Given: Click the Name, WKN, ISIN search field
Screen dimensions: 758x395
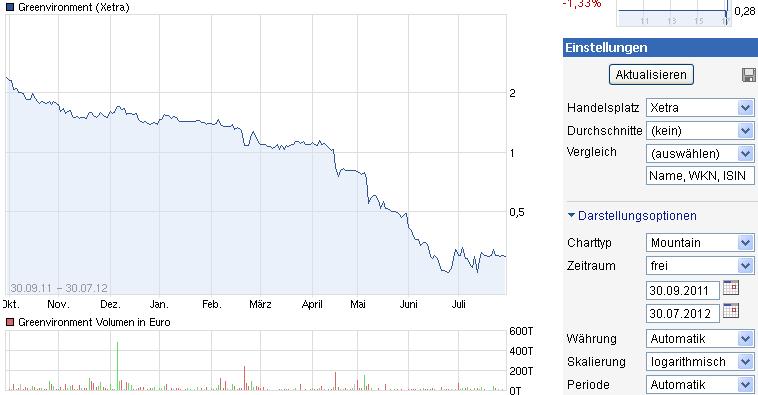Looking at the screenshot, I should click(700, 176).
